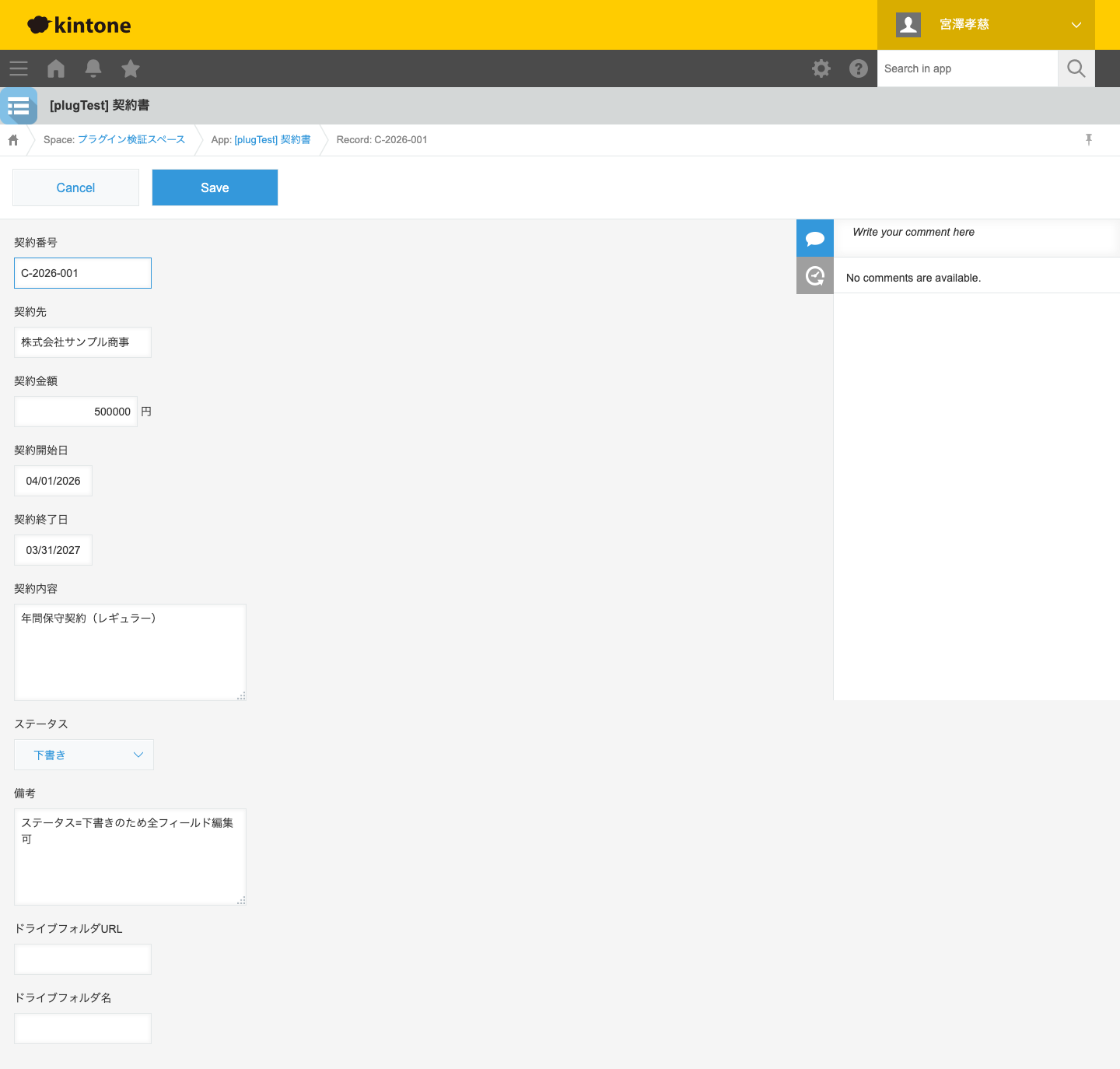Viewport: 1120px width, 1069px height.
Task: Click the 契約開始日 date field
Action: [x=53, y=481]
